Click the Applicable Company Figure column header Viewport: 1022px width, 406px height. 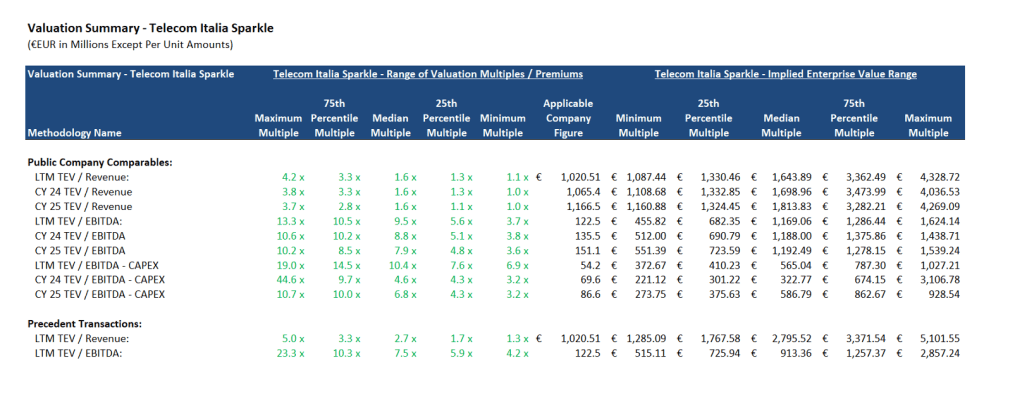tap(568, 117)
